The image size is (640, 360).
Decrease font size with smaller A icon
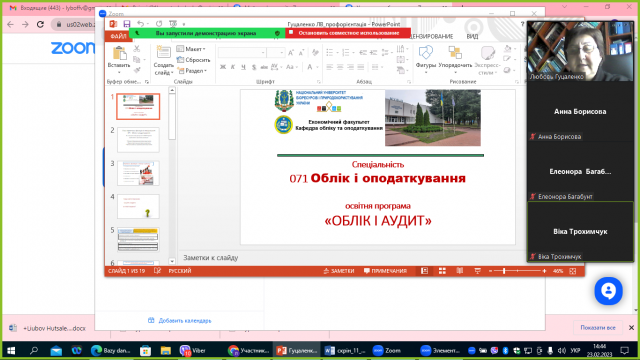301,53
